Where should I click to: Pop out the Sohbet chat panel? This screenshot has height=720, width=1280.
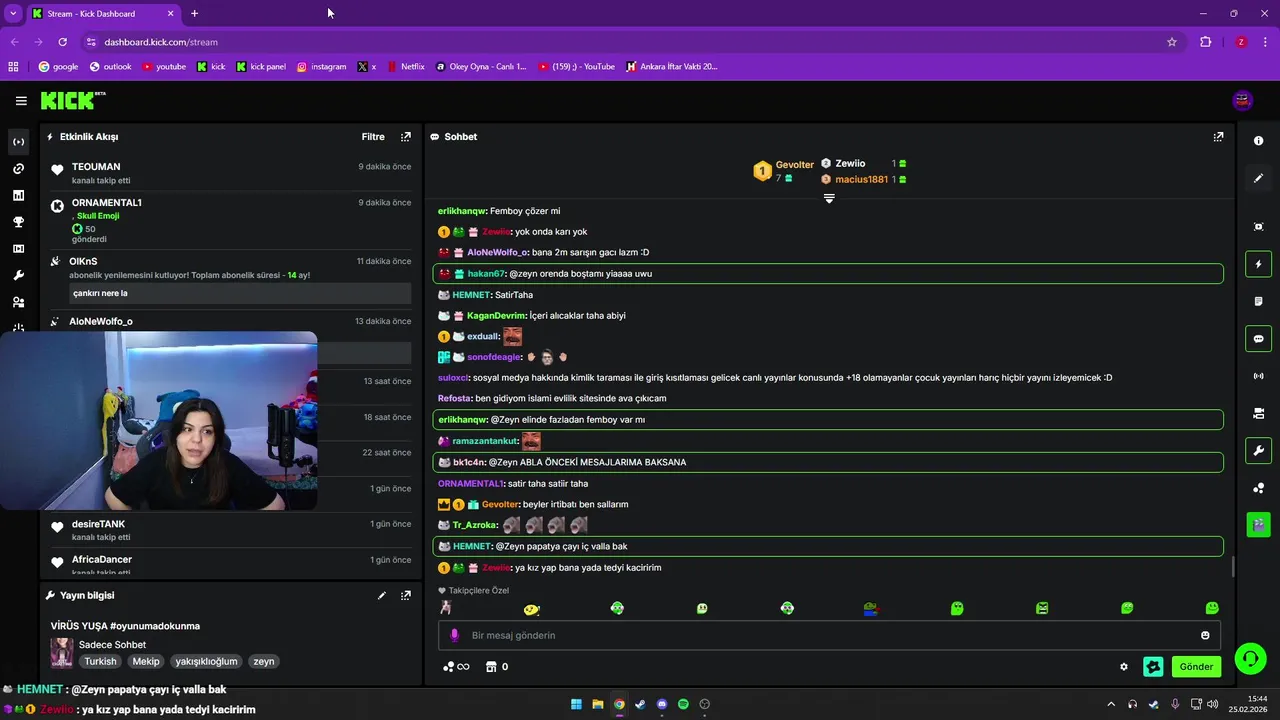[x=1218, y=137]
